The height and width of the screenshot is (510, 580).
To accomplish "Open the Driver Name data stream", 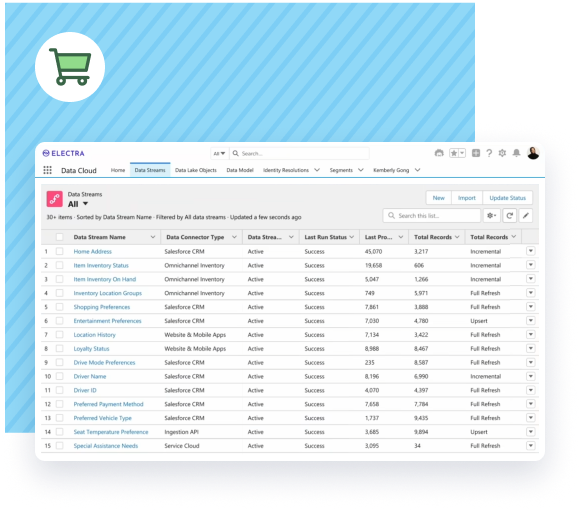I will [90, 376].
